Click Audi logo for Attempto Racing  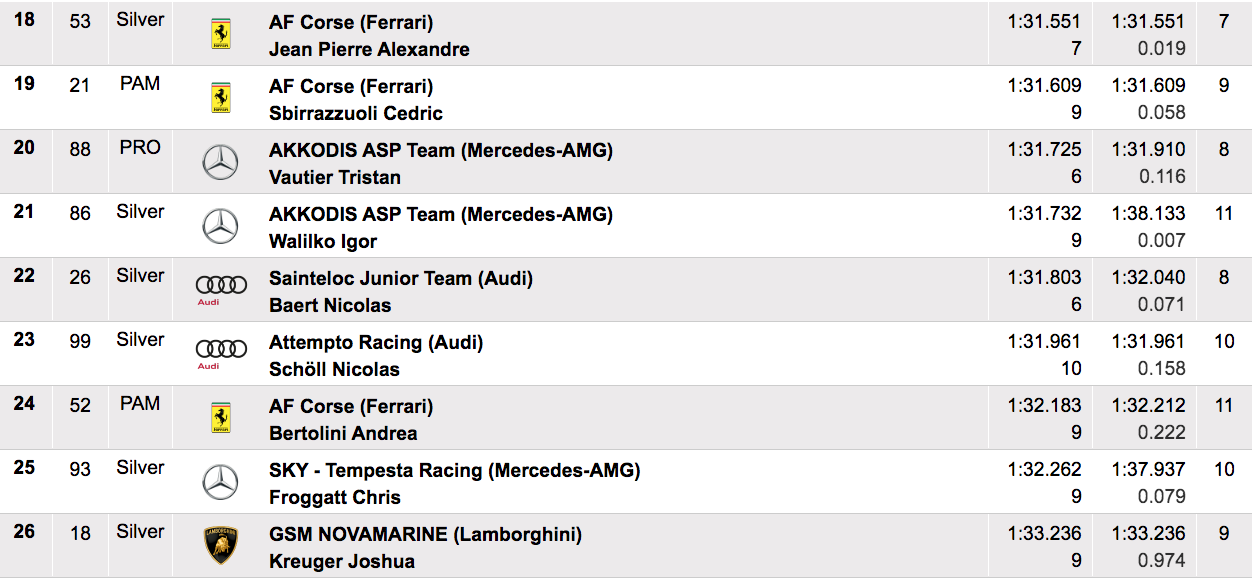pos(221,352)
